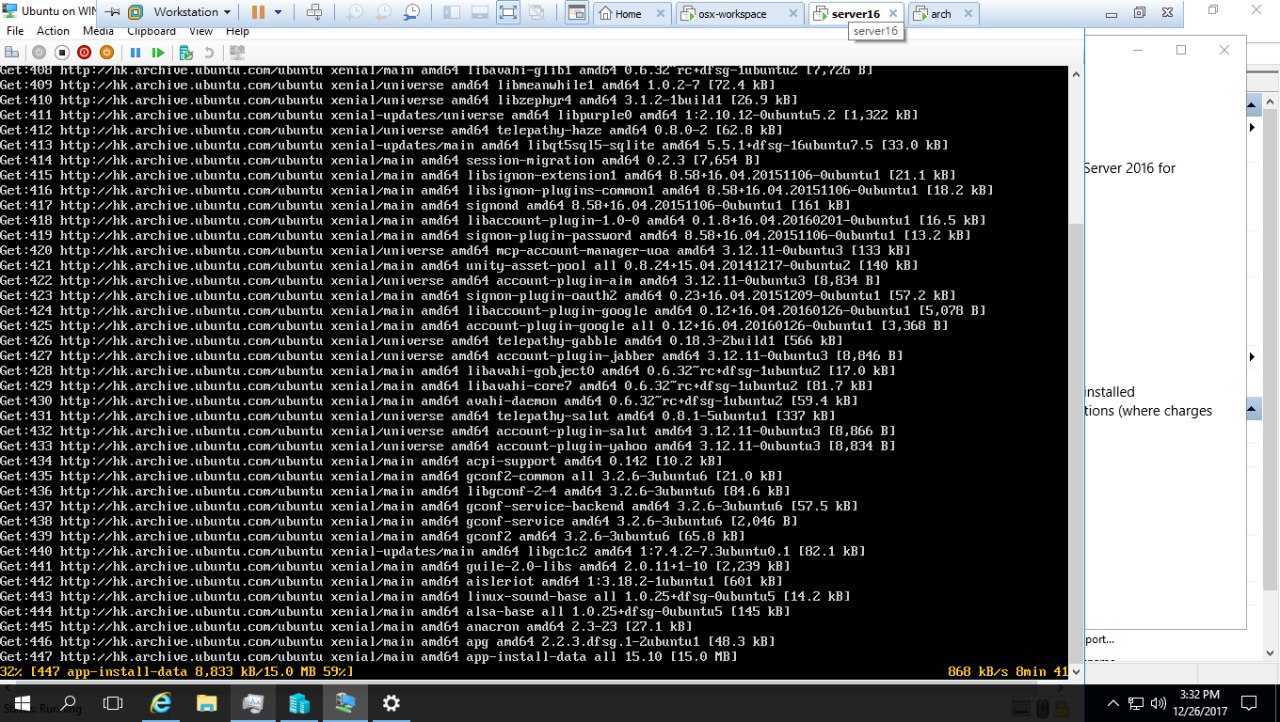Save the VM state with orange icon
Image resolution: width=1280 pixels, height=722 pixels.
tap(106, 52)
